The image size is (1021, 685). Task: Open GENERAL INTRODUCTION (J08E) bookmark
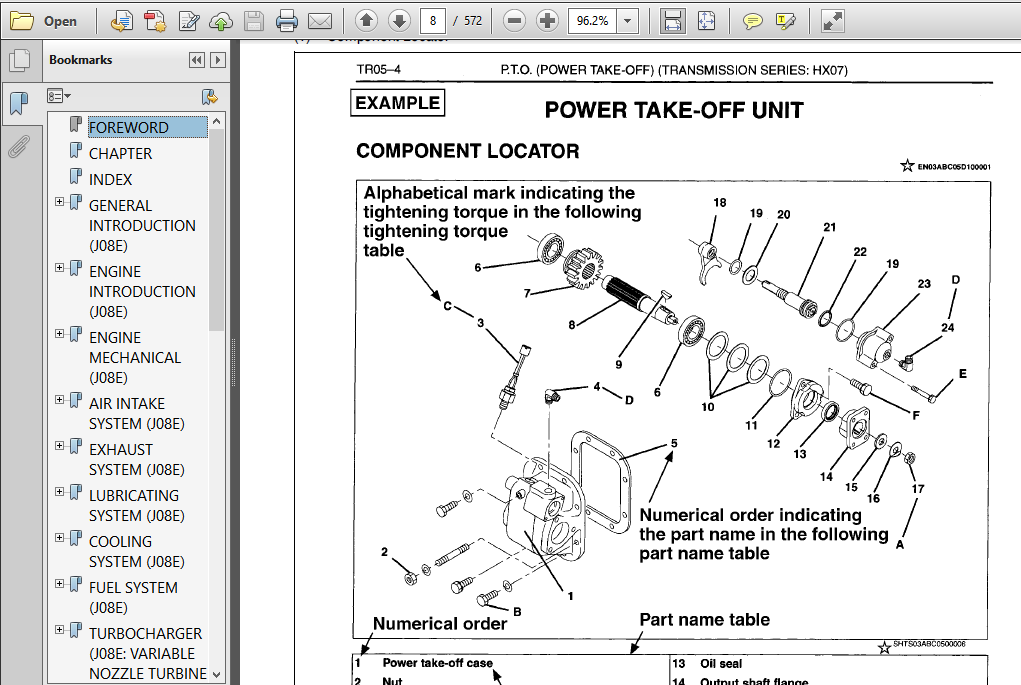142,225
